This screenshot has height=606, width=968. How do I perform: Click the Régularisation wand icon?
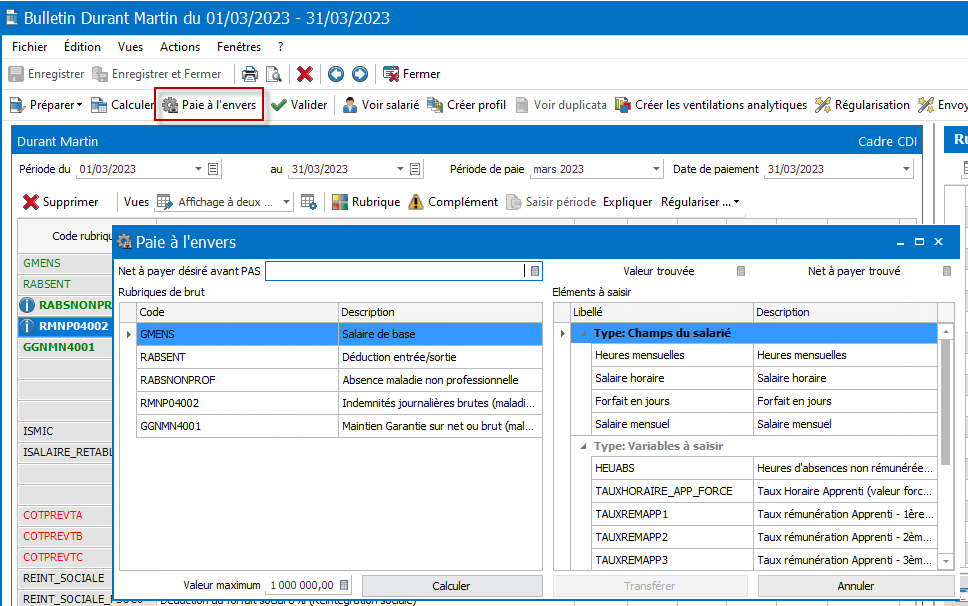[x=822, y=105]
